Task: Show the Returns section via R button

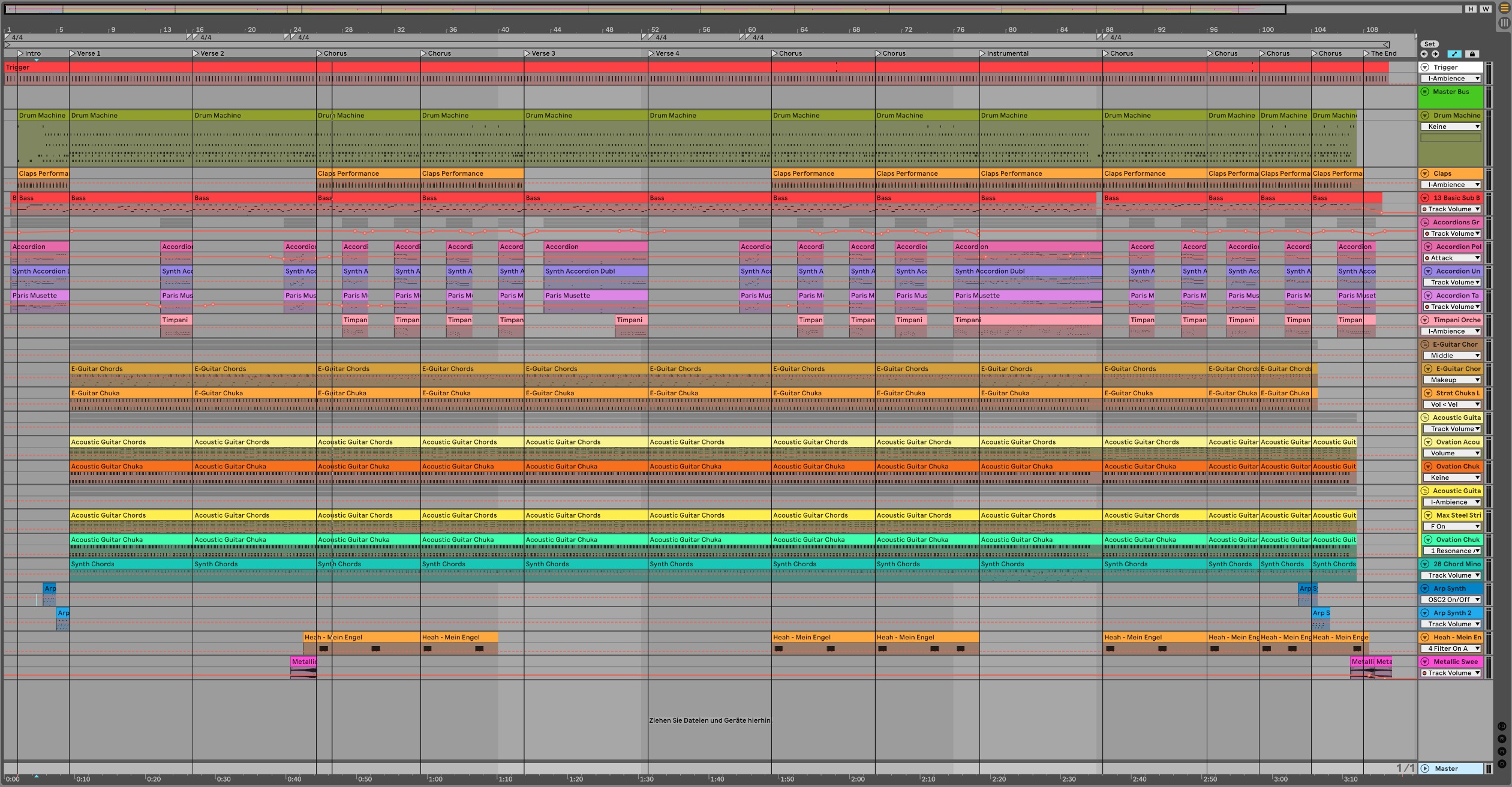Action: (1502, 739)
